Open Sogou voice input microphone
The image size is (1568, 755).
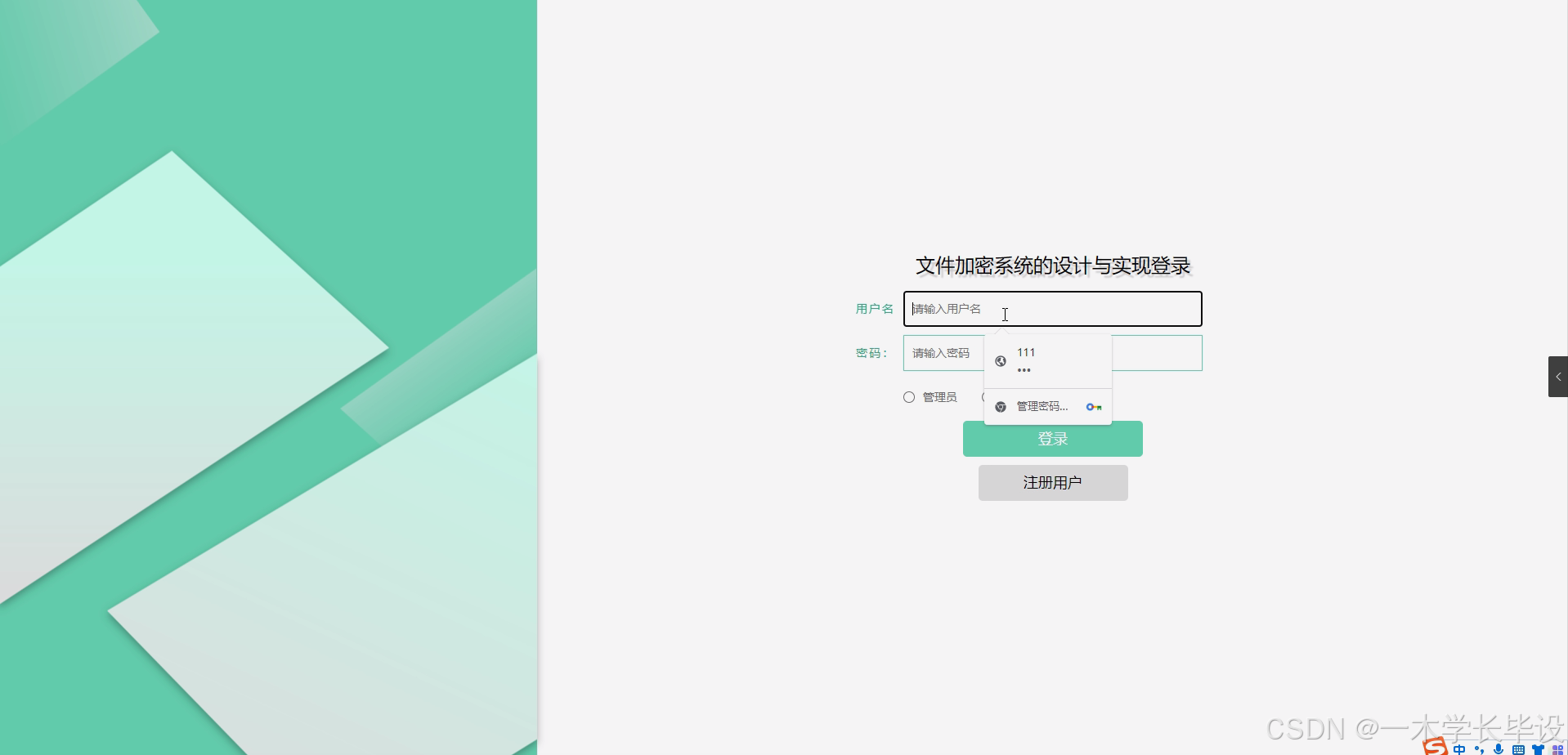[x=1499, y=749]
